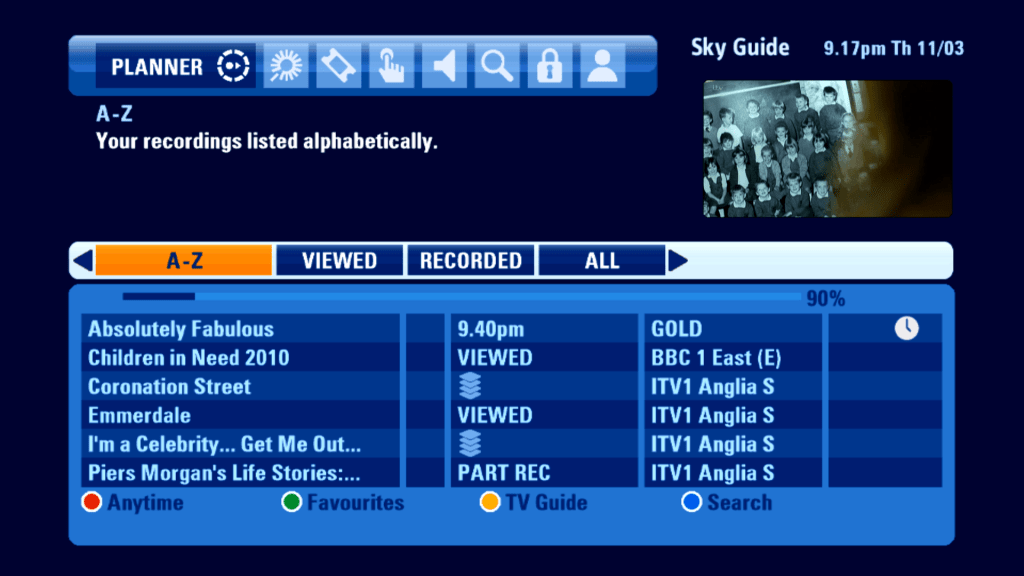This screenshot has width=1024, height=576.
Task: Switch to the VIEWED tab
Action: pyautogui.click(x=340, y=261)
